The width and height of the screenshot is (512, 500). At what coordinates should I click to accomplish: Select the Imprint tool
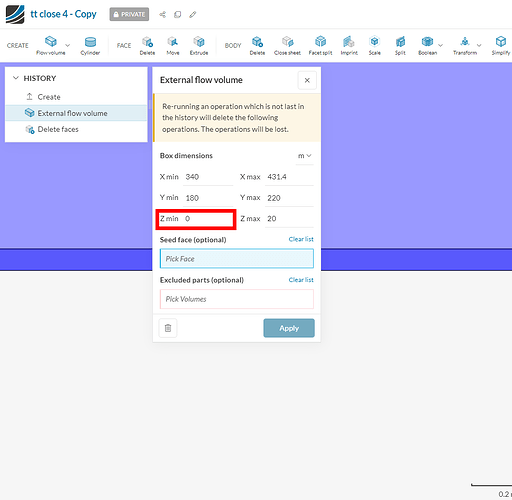pyautogui.click(x=349, y=46)
